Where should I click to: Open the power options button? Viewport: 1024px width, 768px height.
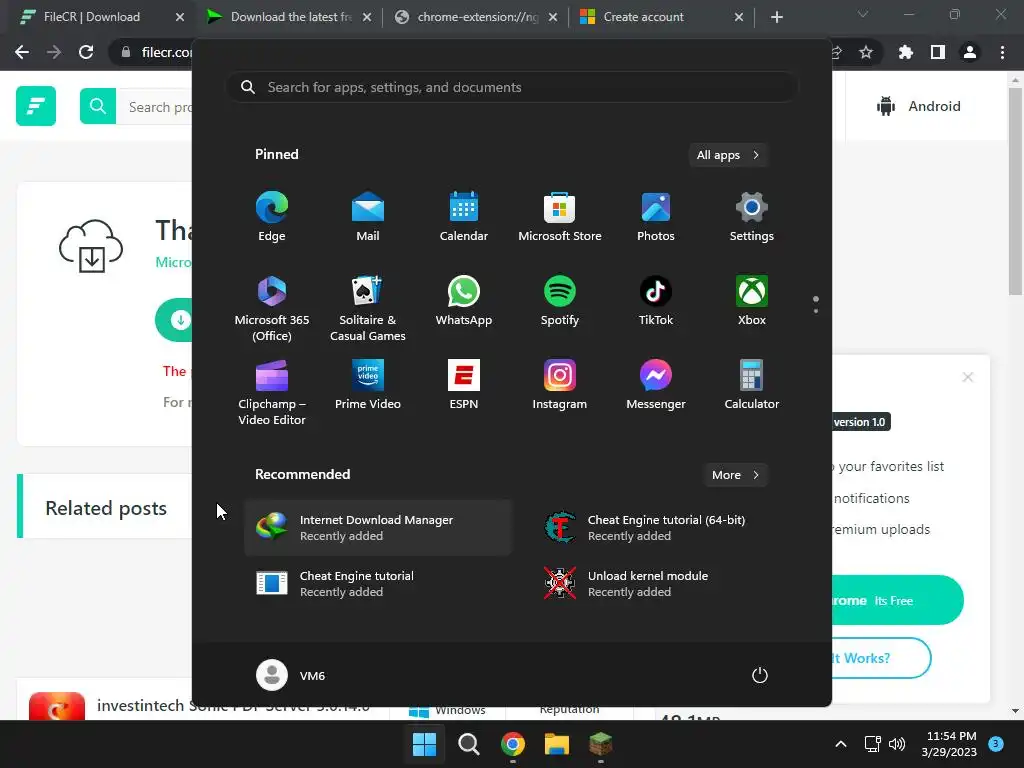760,675
